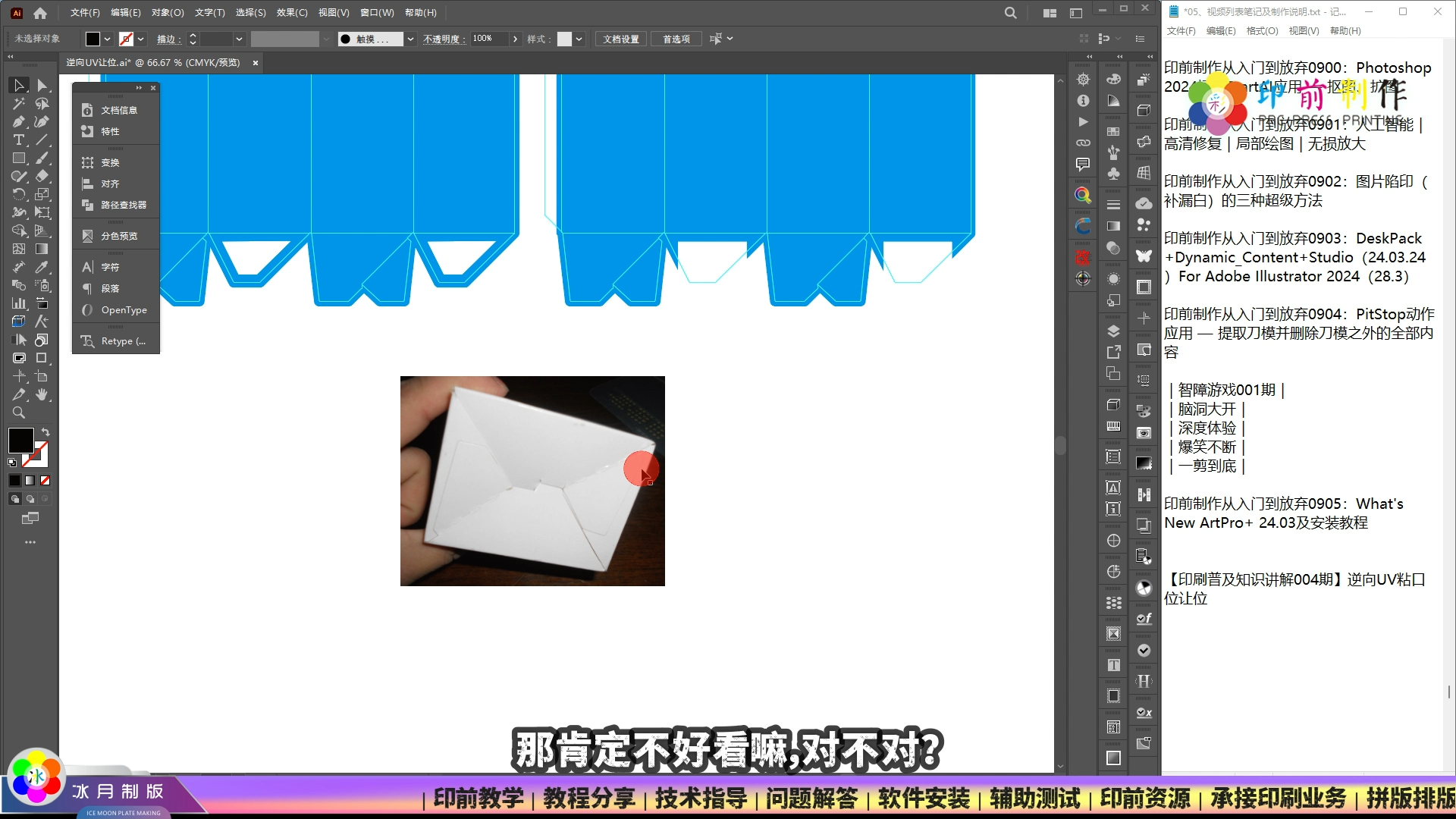Screen dimensions: 1456x819
Task: Enable 对齐 snap toggle option
Action: click(x=110, y=183)
